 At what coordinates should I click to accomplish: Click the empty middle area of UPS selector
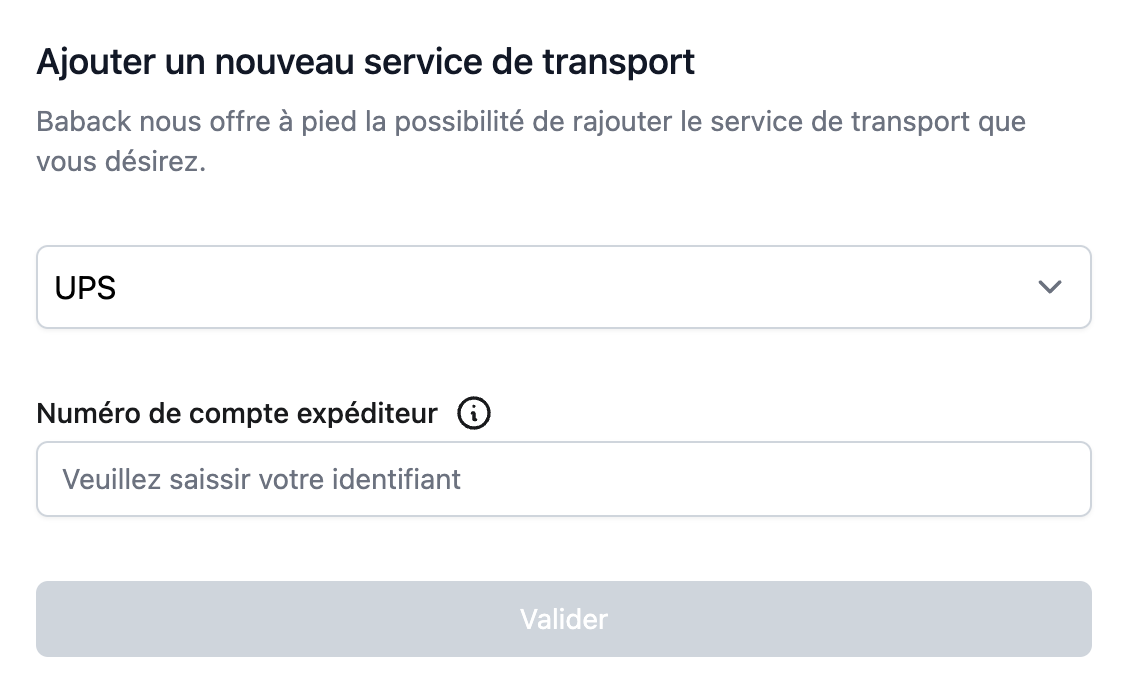click(x=564, y=287)
